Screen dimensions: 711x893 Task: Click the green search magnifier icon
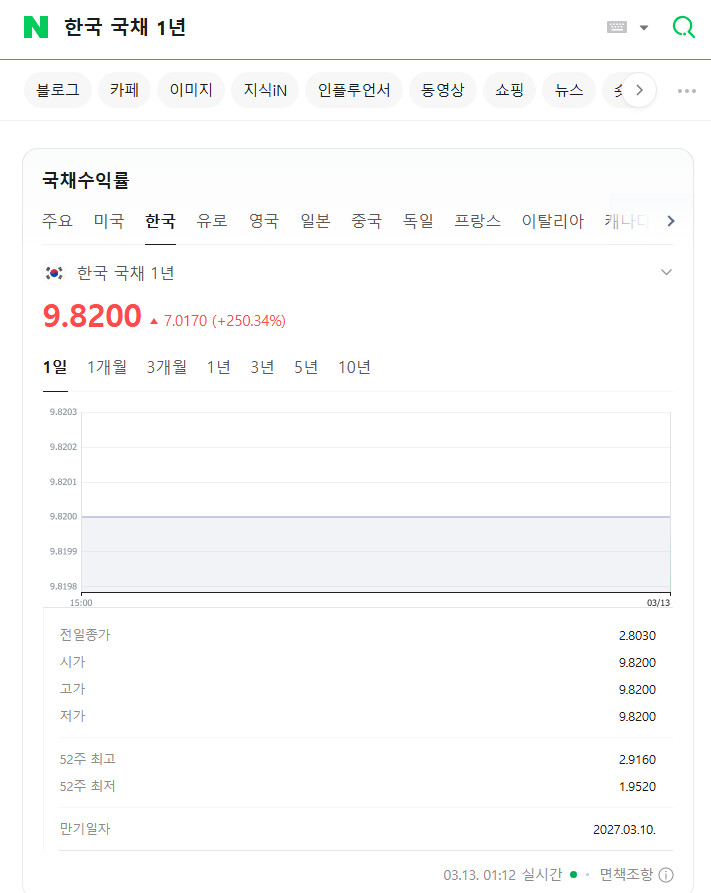684,27
